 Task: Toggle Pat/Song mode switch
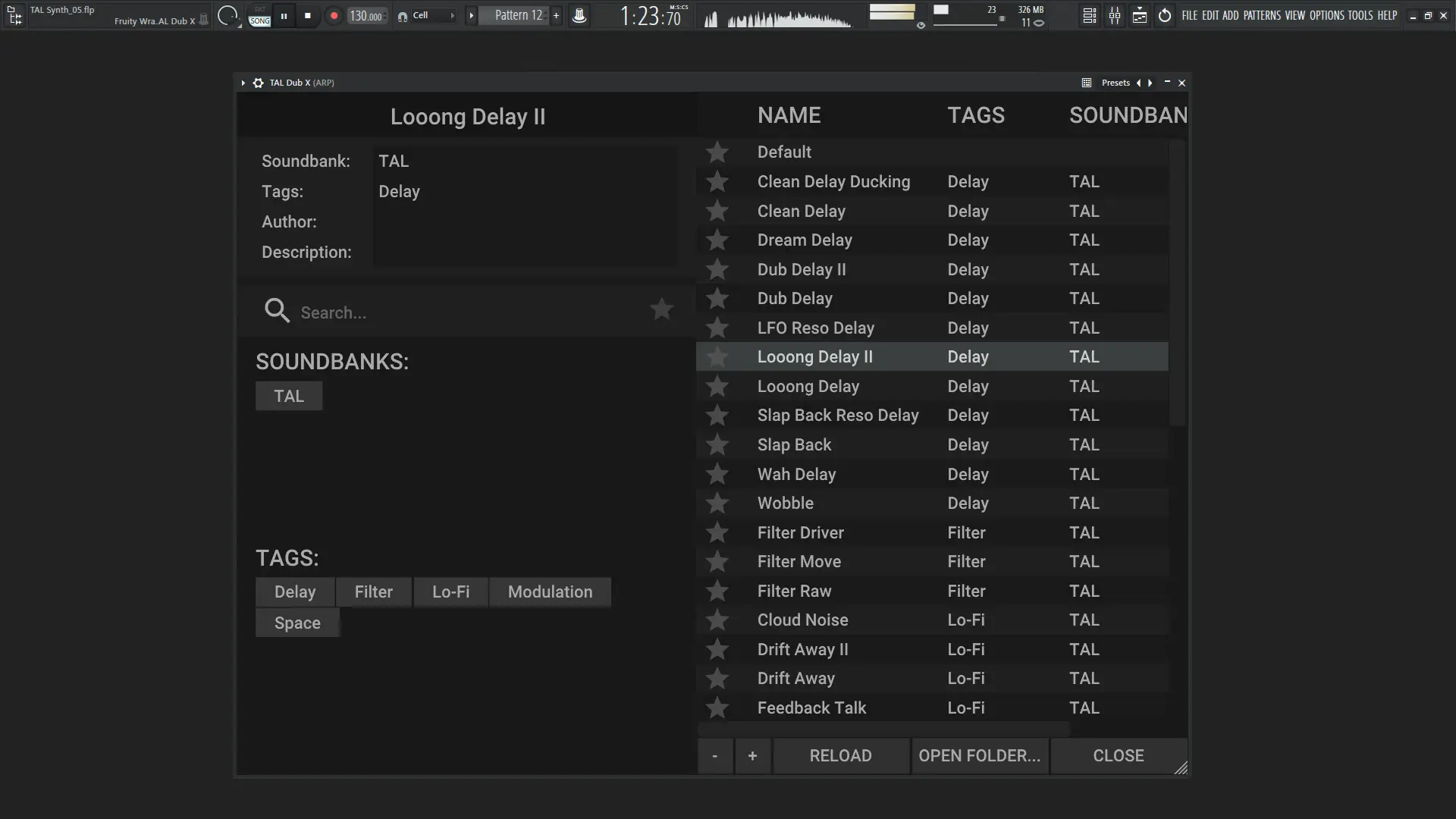[259, 16]
